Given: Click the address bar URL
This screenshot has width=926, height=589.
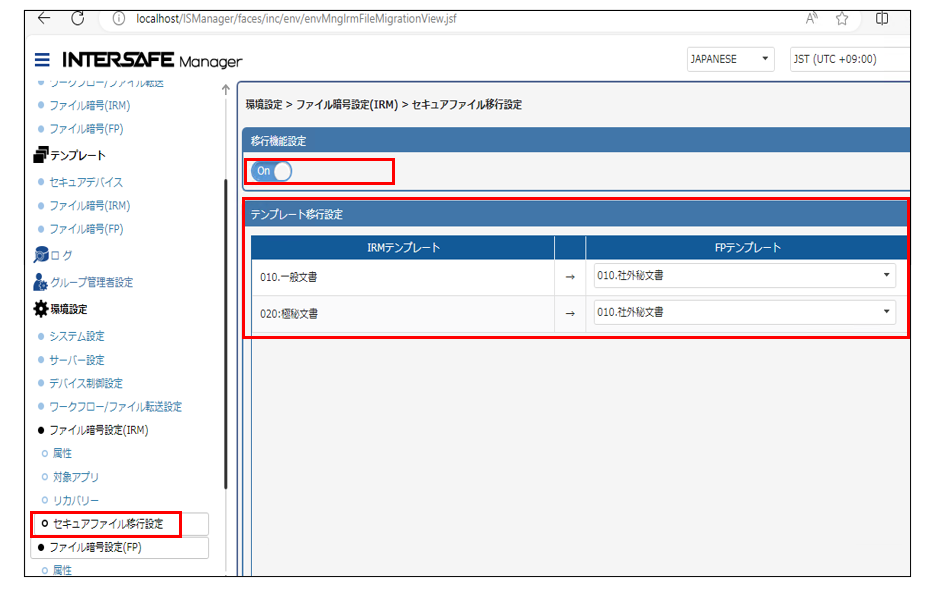Looking at the screenshot, I should [296, 19].
